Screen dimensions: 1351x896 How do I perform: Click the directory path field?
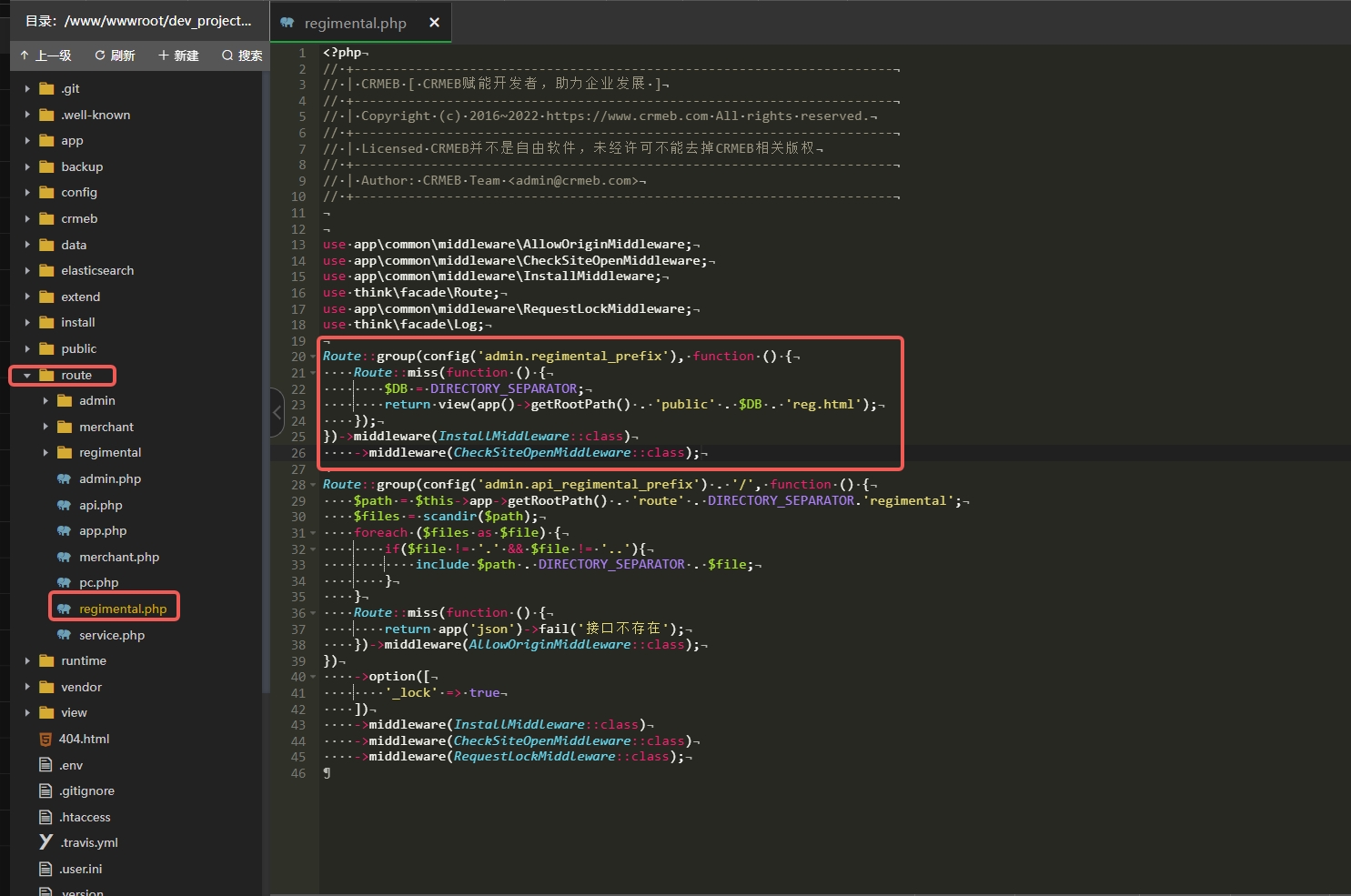tap(139, 20)
